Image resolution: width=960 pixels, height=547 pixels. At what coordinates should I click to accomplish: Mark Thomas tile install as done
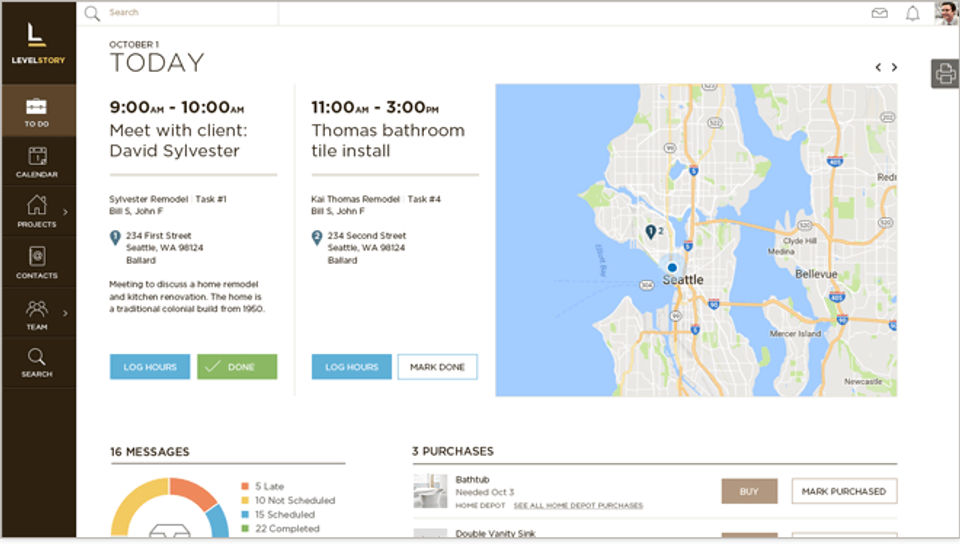click(x=437, y=367)
